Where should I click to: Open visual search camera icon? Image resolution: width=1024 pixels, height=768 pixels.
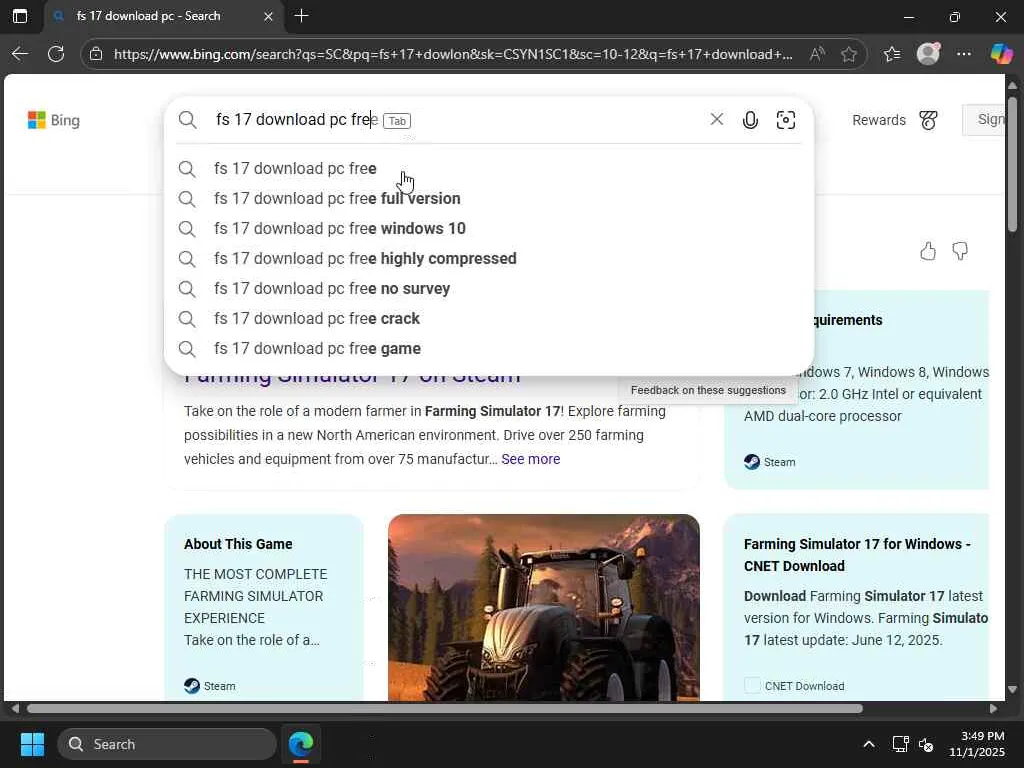click(786, 120)
